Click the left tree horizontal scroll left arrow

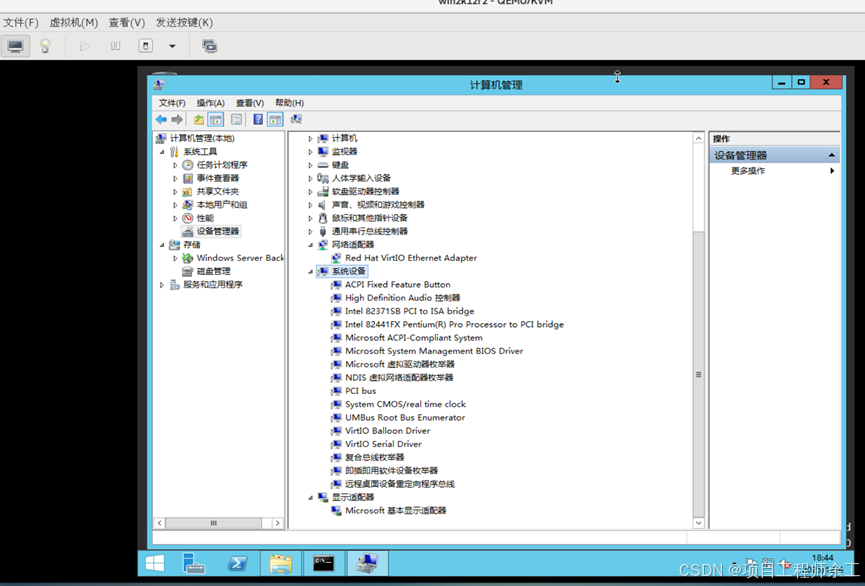pyautogui.click(x=159, y=523)
